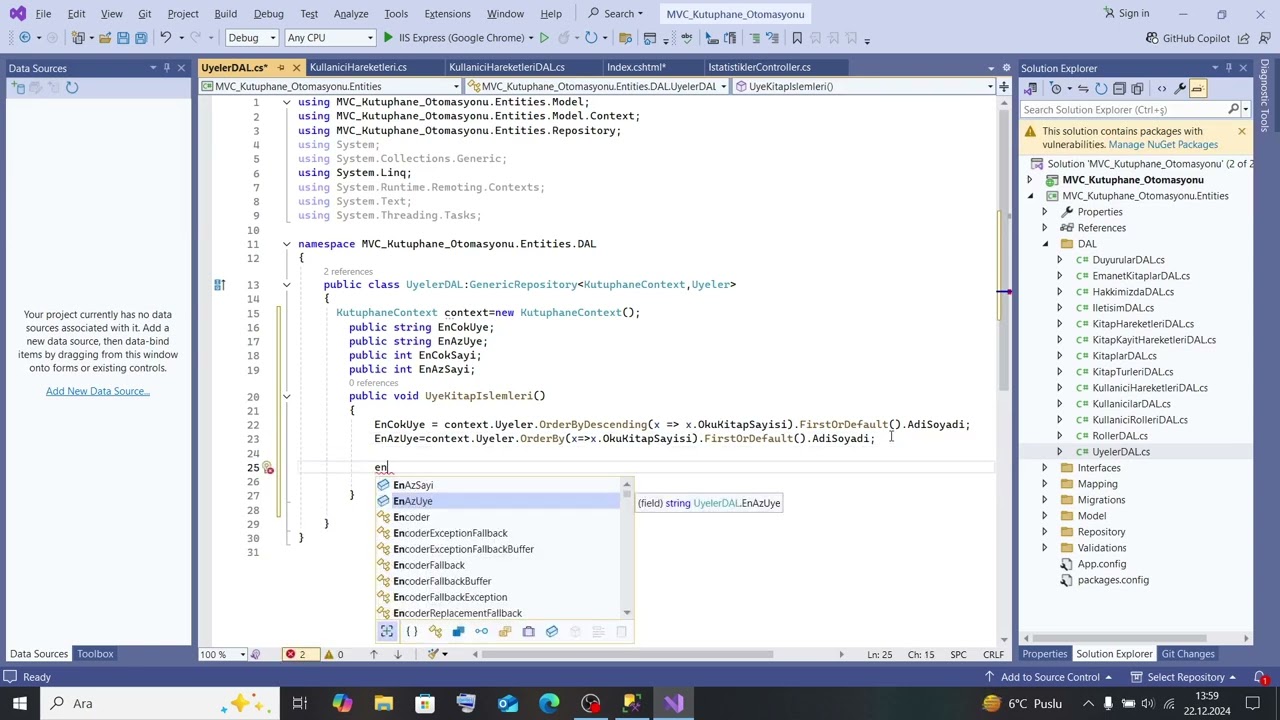1280x720 pixels.
Task: Toggle namespaces filter in IntelliSense popup
Action: [x=411, y=632]
